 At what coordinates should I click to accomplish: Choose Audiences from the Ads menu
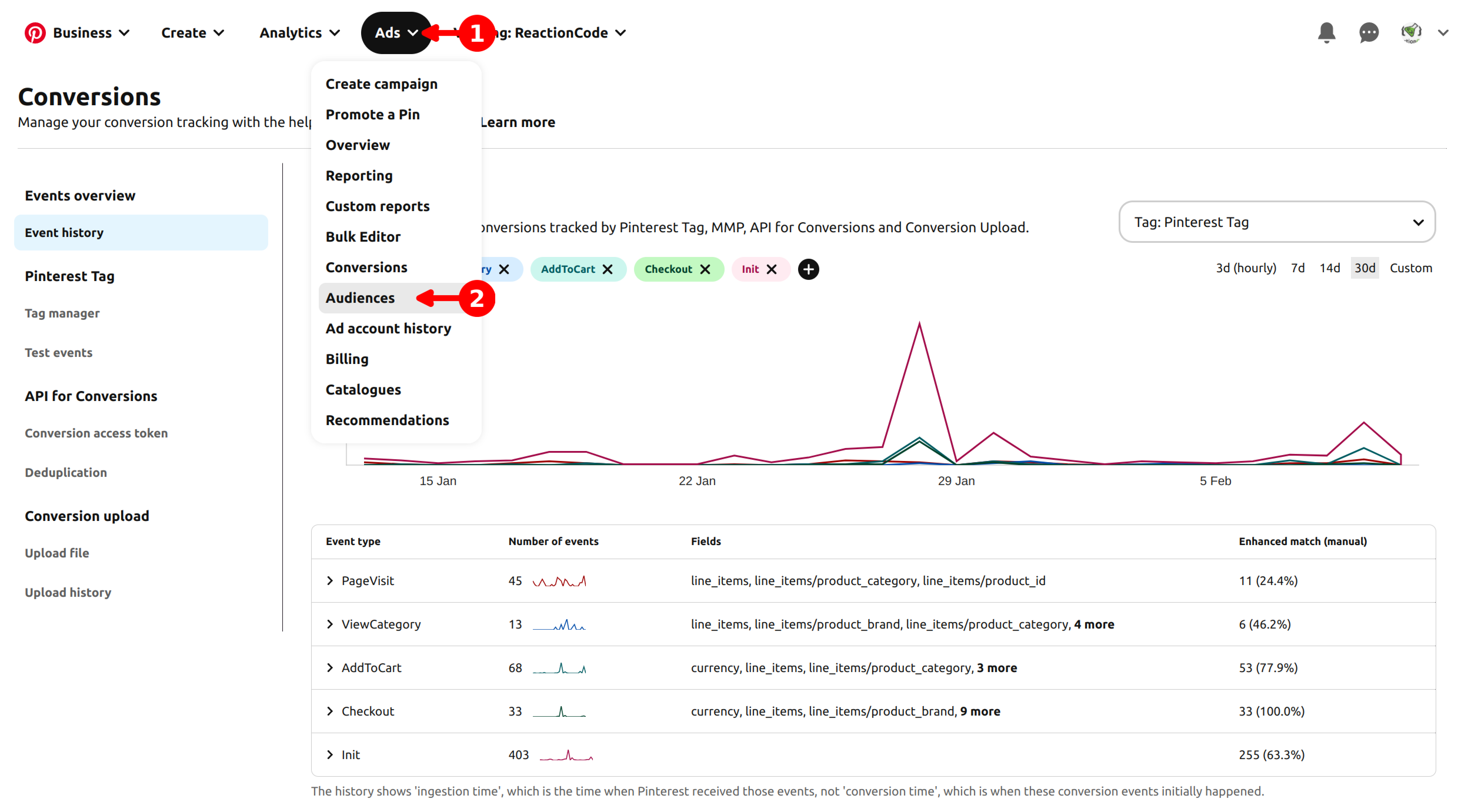coord(361,298)
